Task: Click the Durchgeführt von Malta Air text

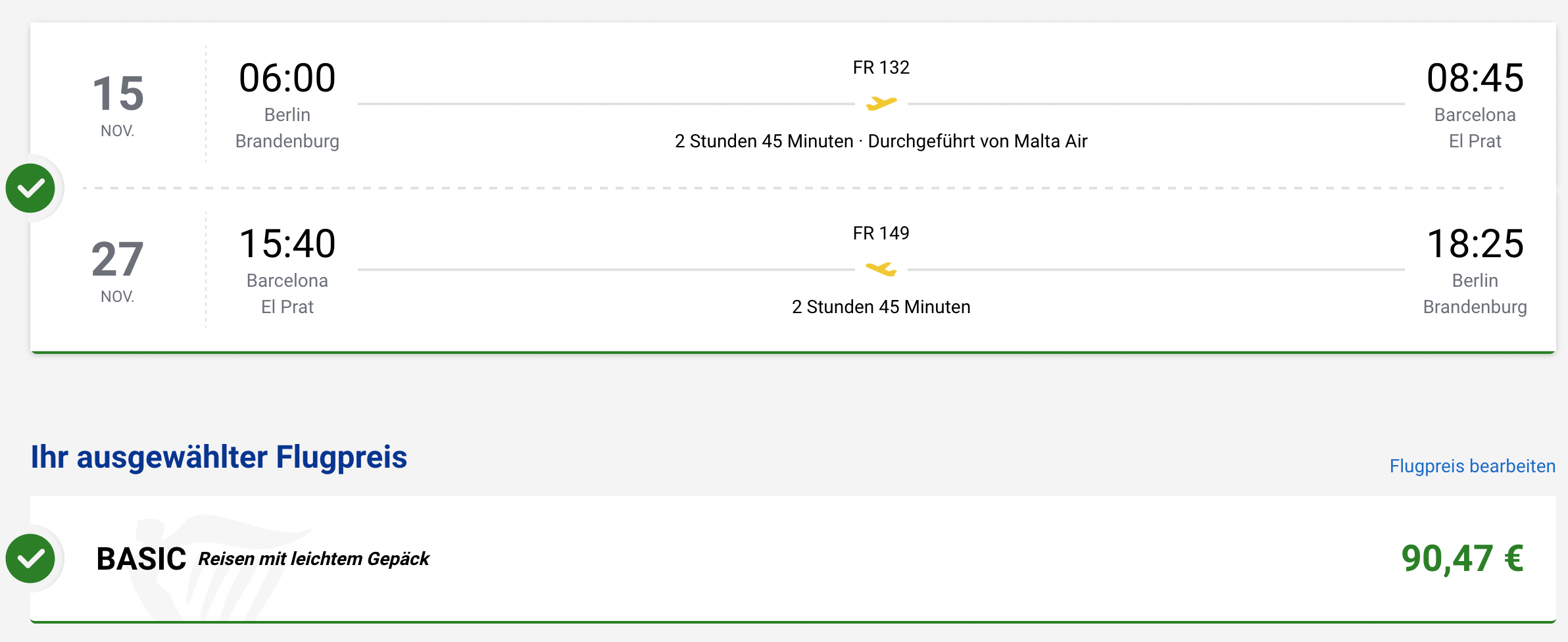Action: [977, 141]
